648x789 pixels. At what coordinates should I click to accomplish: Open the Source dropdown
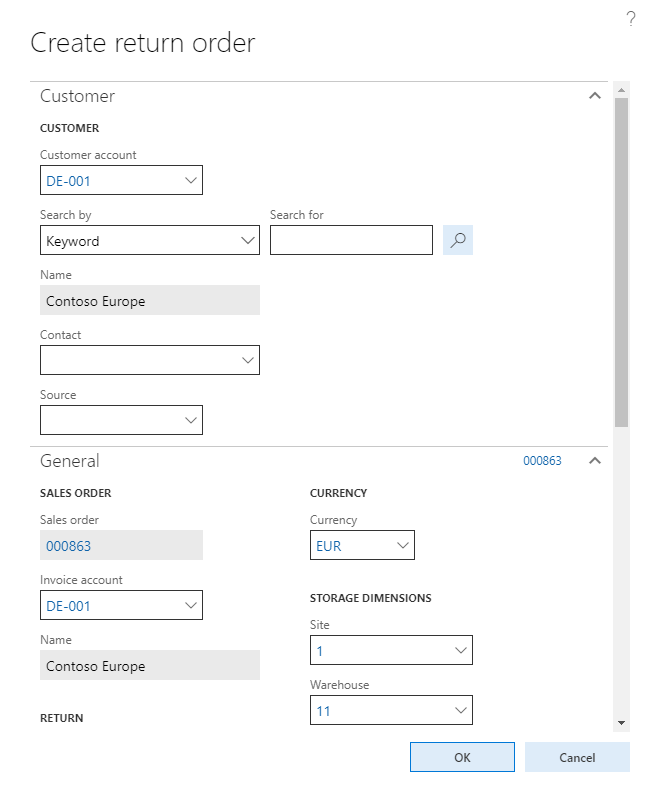tap(191, 420)
